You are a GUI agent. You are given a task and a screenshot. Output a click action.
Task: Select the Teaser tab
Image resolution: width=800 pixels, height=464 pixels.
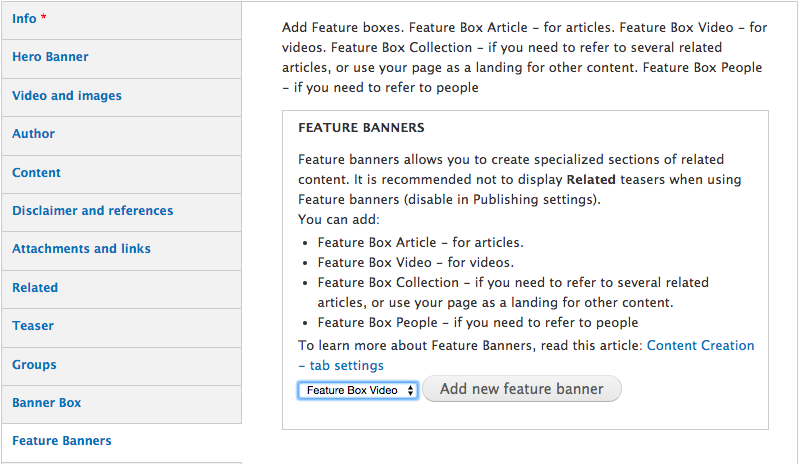pyautogui.click(x=33, y=326)
